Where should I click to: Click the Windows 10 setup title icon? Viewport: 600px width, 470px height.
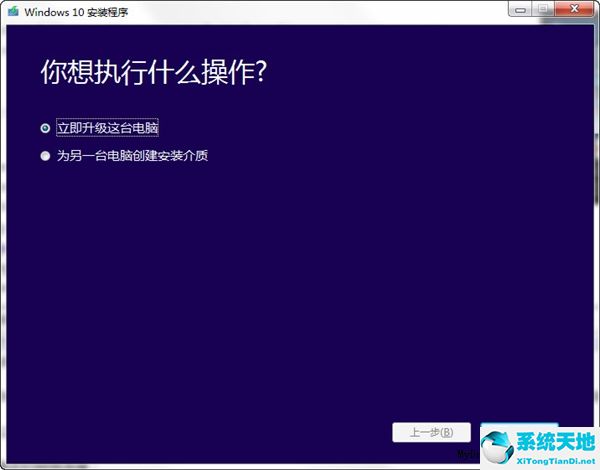click(x=13, y=11)
